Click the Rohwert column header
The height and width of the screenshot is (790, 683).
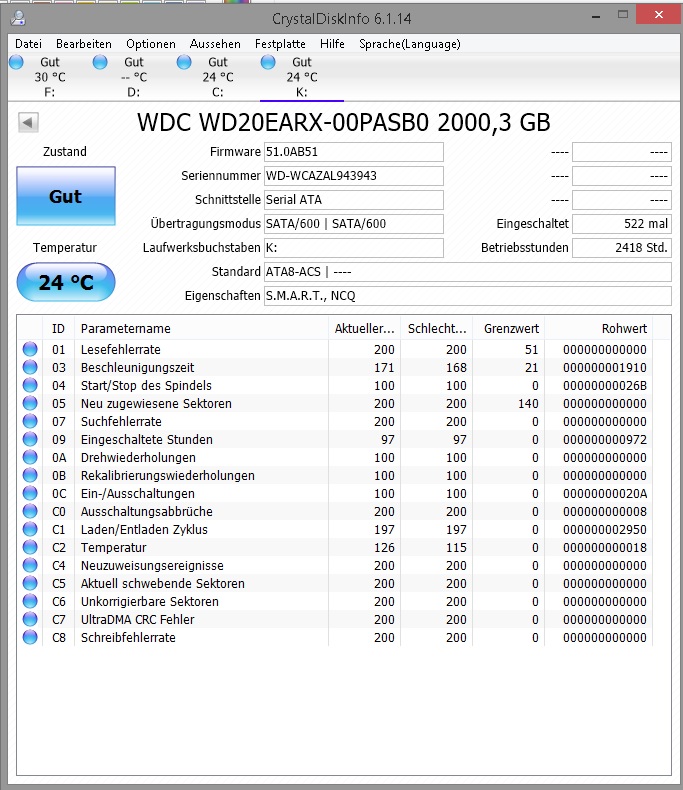(x=598, y=328)
